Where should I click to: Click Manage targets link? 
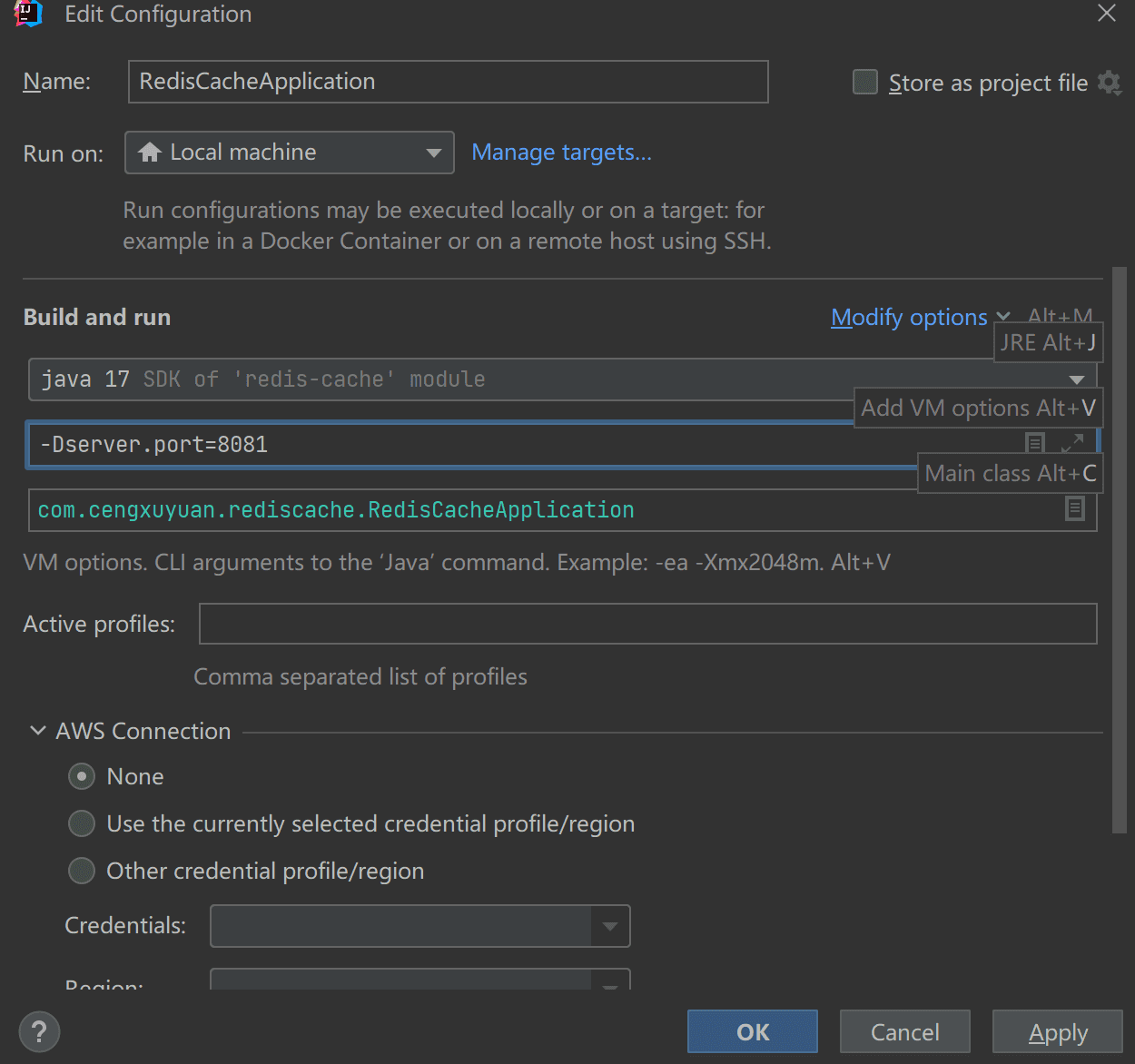pyautogui.click(x=562, y=153)
